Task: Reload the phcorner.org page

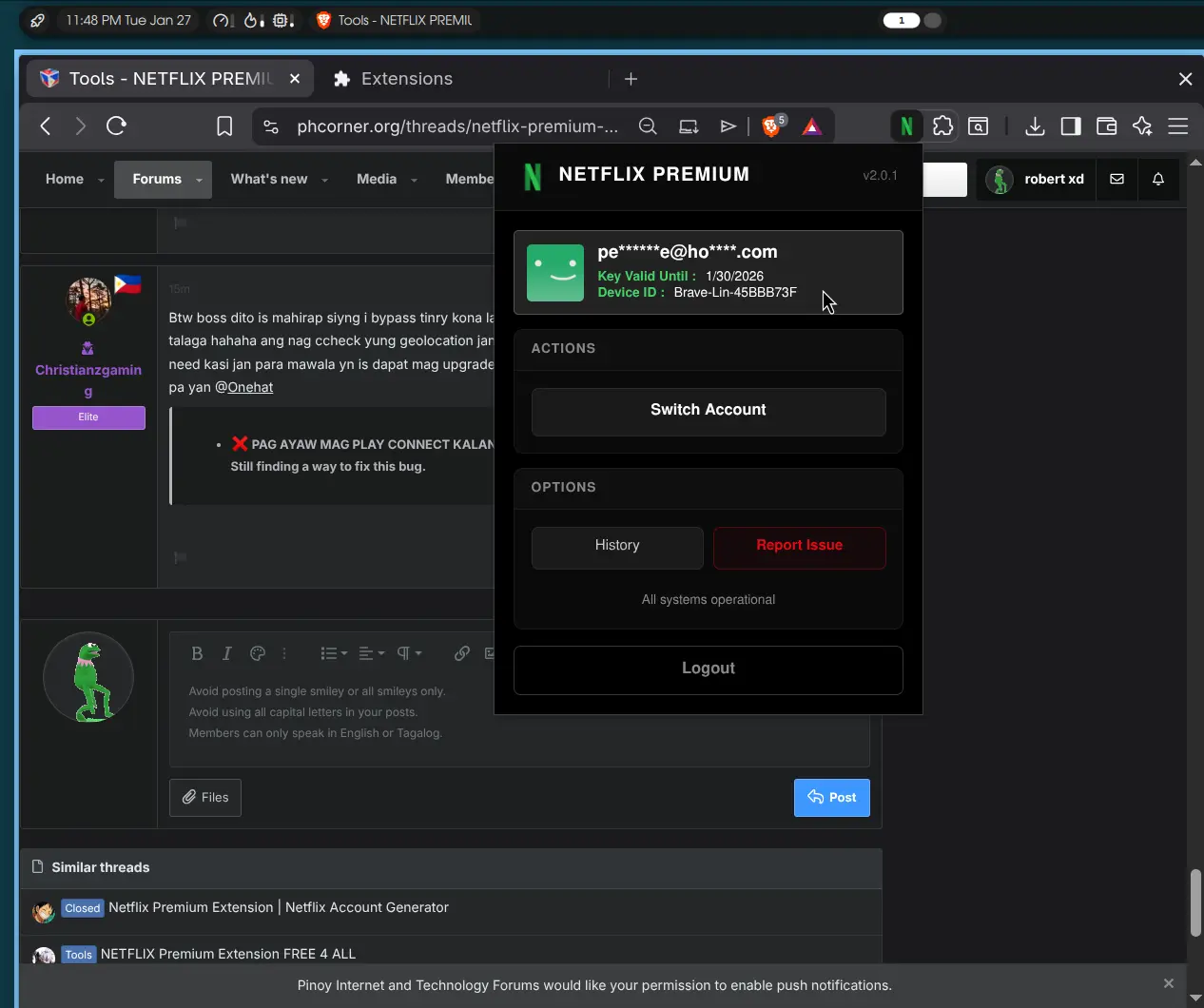Action: coord(116,126)
